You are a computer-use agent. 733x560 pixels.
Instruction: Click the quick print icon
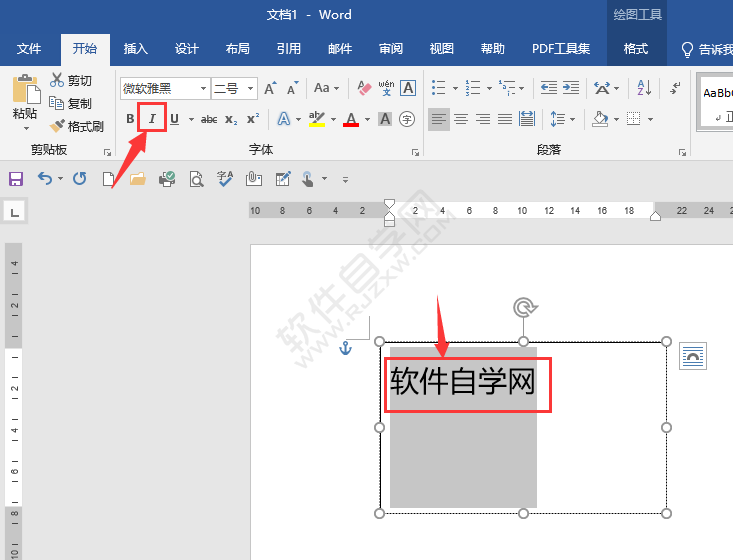[x=167, y=179]
